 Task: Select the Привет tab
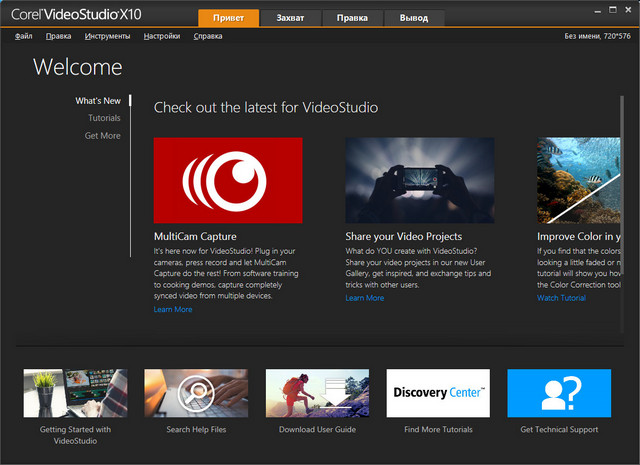point(228,18)
